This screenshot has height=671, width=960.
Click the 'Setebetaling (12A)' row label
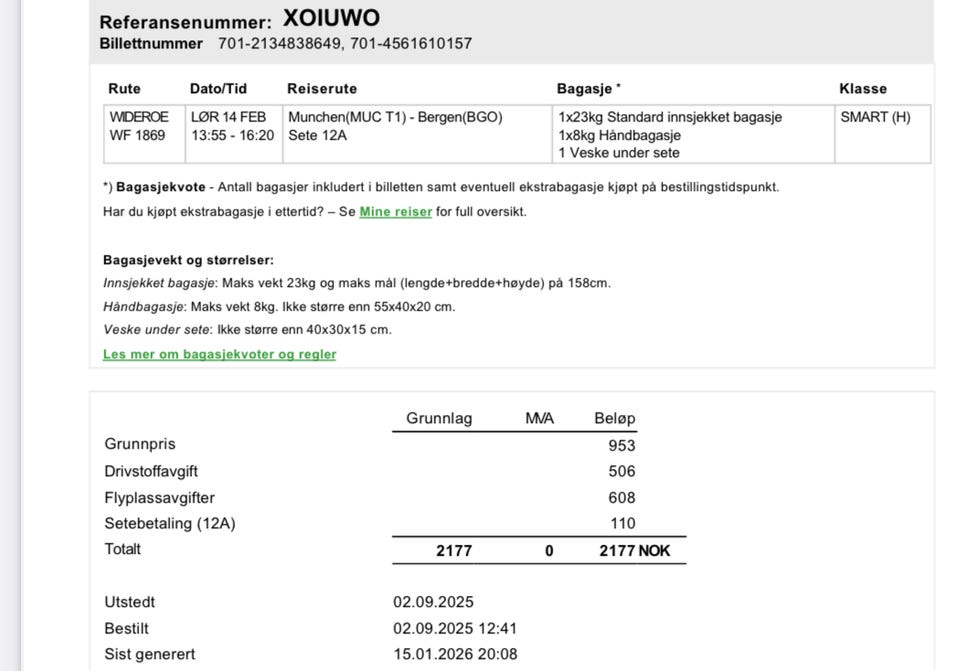tap(170, 524)
